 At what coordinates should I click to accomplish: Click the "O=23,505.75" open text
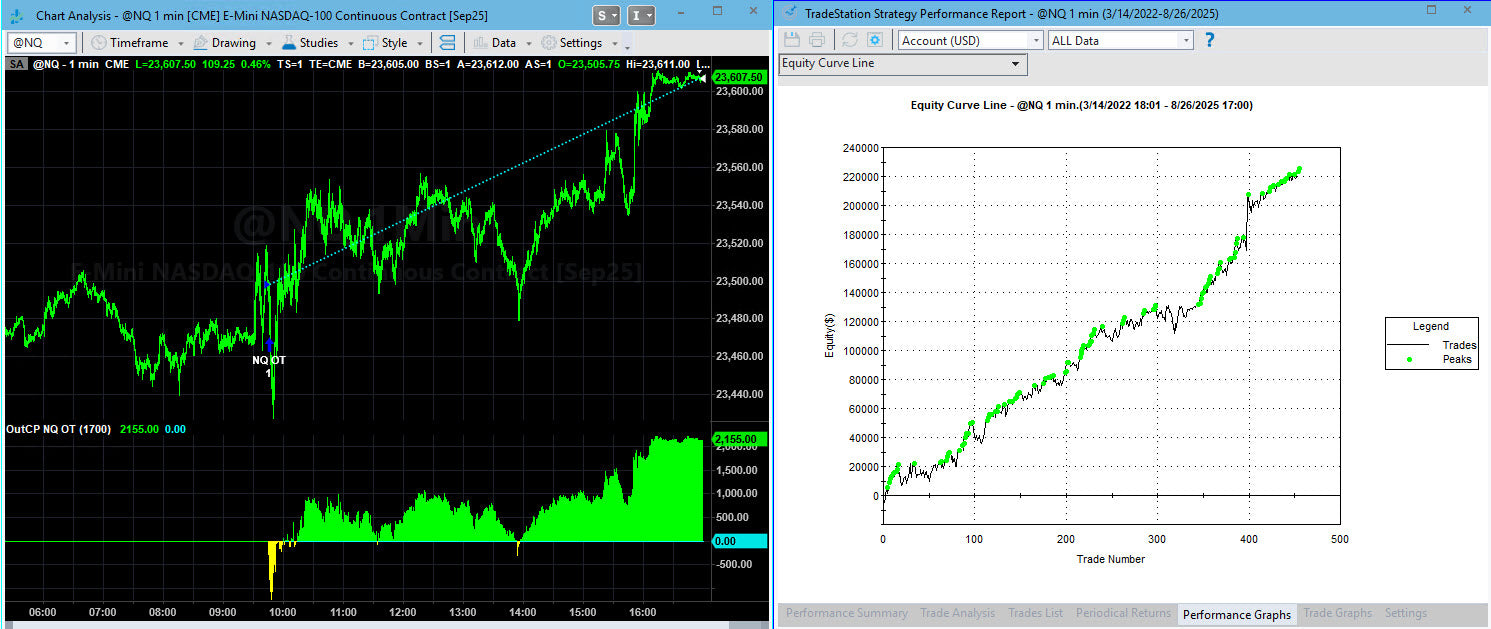coord(590,64)
